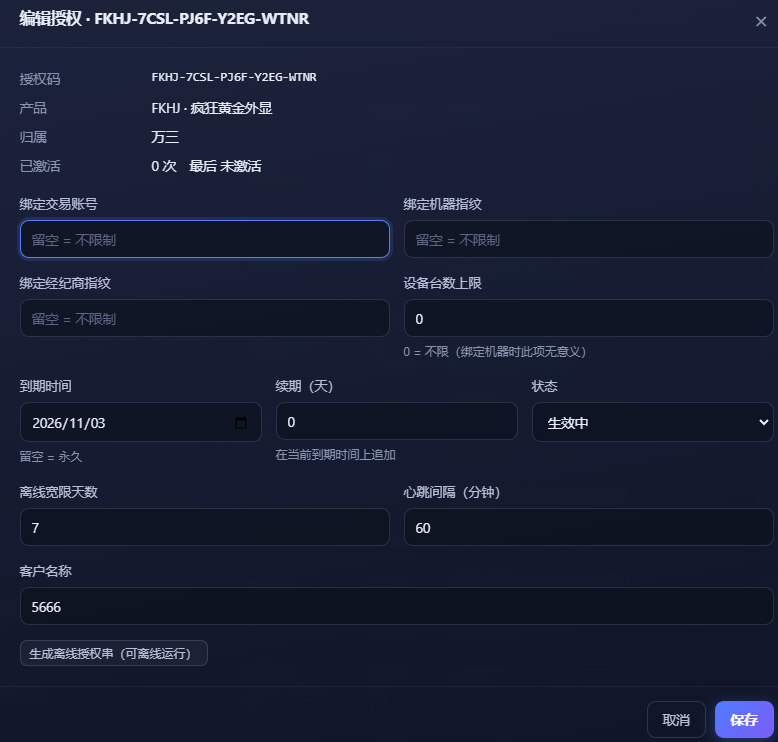Click the 心跳间隔（分钟） field showing 60

point(588,527)
